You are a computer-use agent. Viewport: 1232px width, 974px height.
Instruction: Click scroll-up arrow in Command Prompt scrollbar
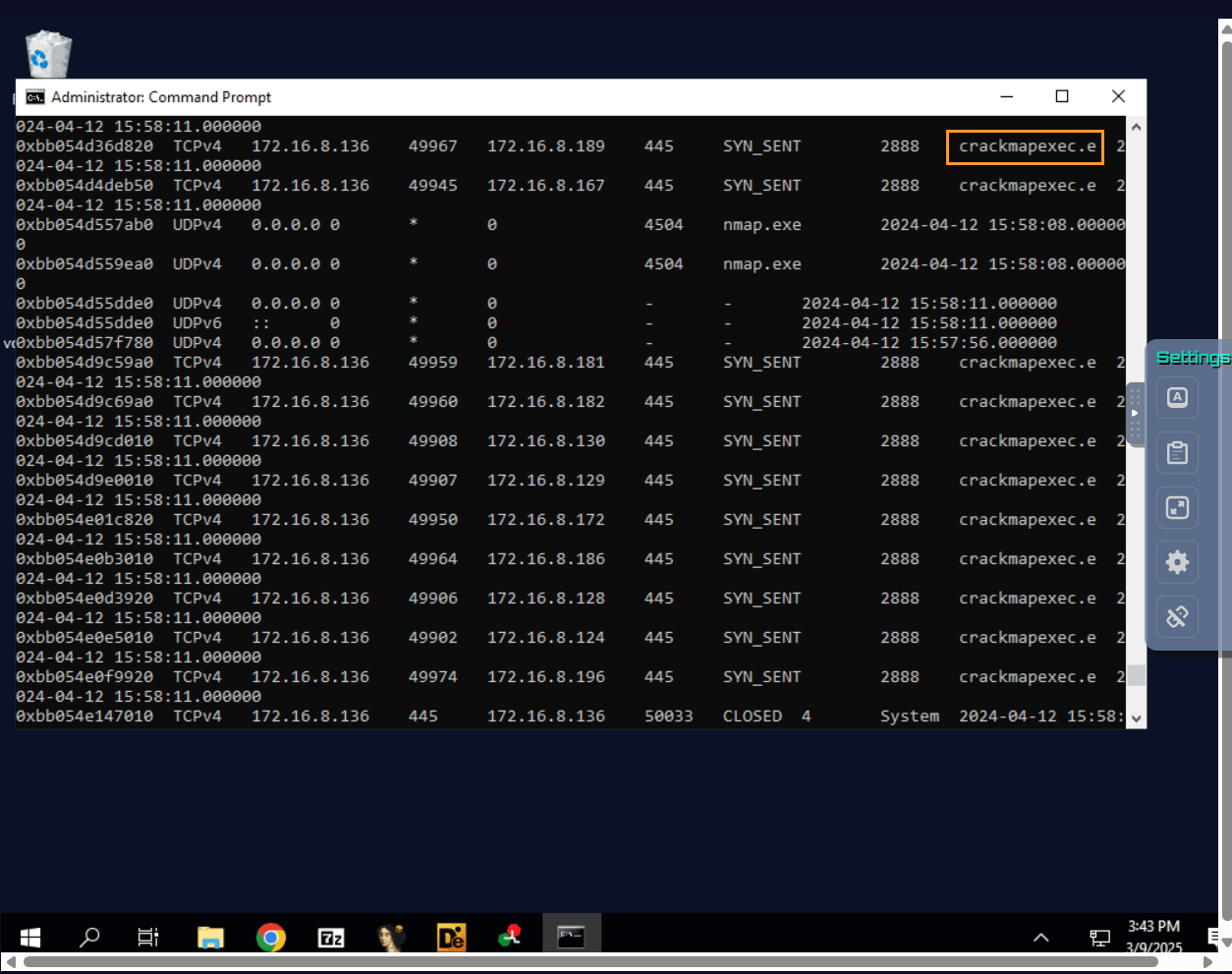(x=1137, y=127)
